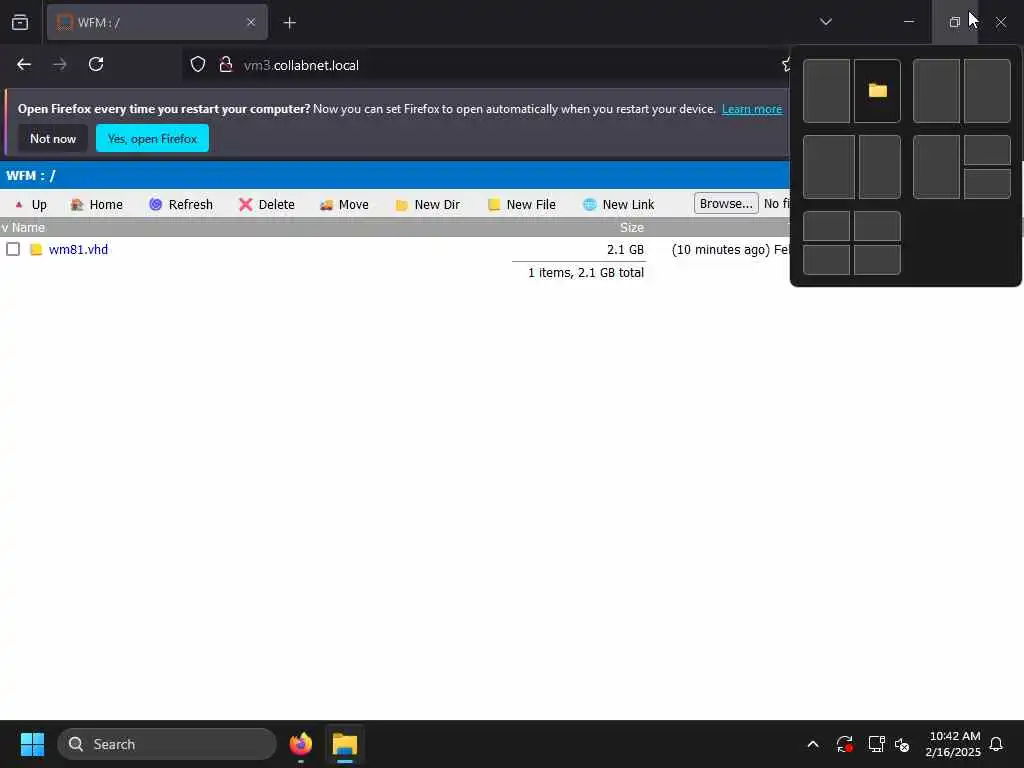This screenshot has width=1024, height=768.
Task: Create a New Link in WFM
Action: pyautogui.click(x=618, y=204)
